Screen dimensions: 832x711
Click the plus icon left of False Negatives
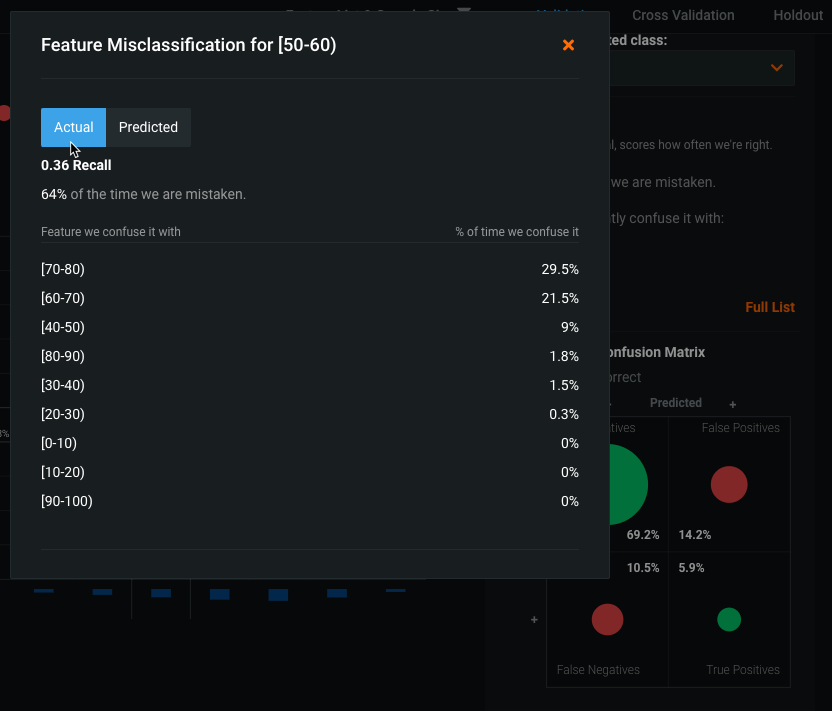534,620
